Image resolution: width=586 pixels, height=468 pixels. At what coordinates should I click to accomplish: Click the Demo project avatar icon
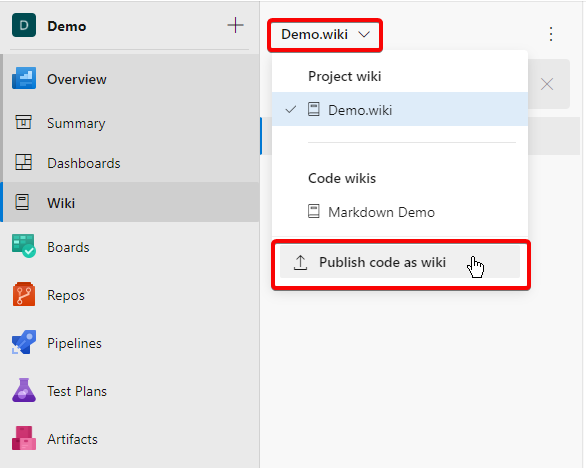24,25
